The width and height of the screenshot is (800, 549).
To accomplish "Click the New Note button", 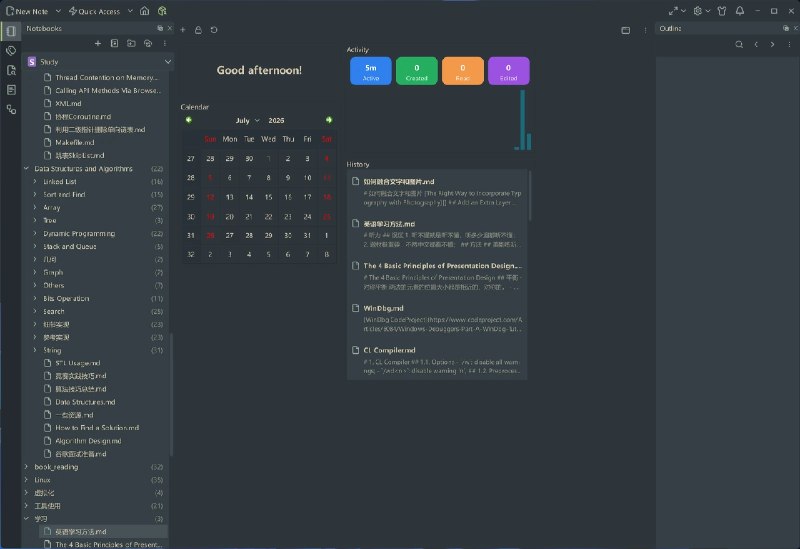I will pos(27,11).
